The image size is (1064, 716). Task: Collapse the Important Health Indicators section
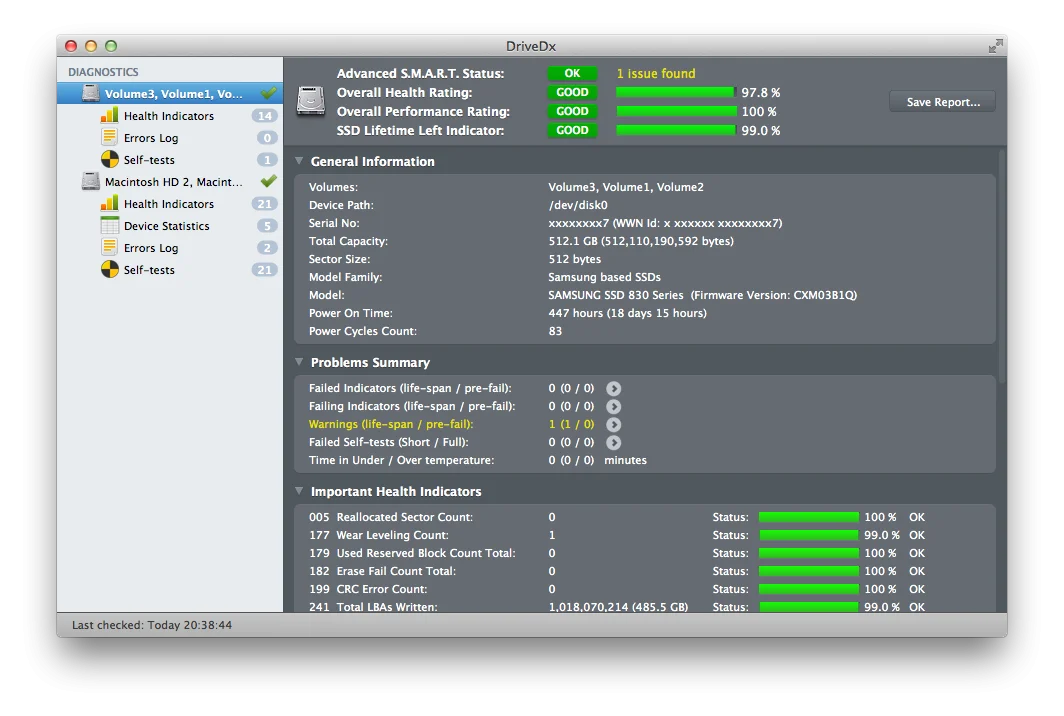click(299, 491)
